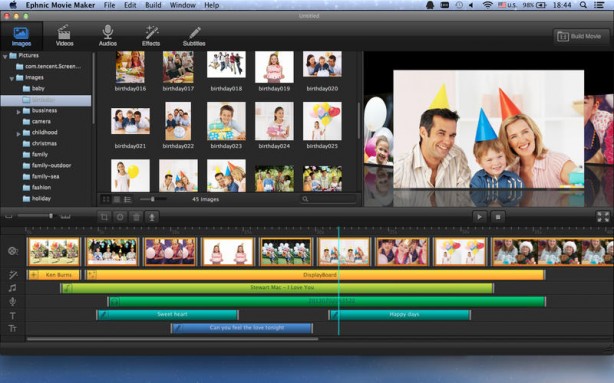614x383 pixels.
Task: Select the birthday020 thumbnail
Action: point(322,64)
